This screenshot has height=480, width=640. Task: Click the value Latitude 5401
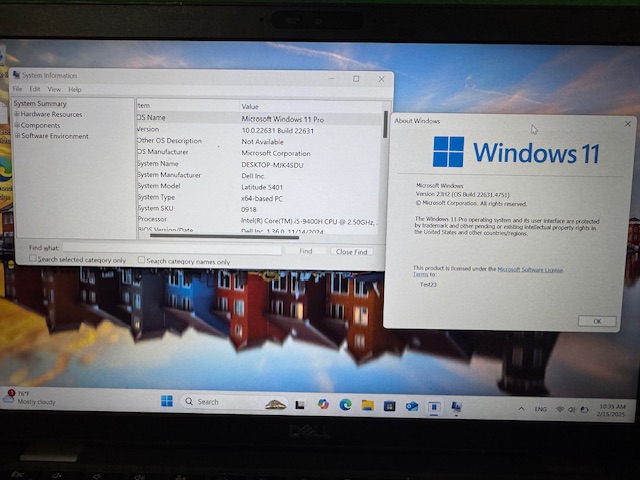tap(262, 187)
